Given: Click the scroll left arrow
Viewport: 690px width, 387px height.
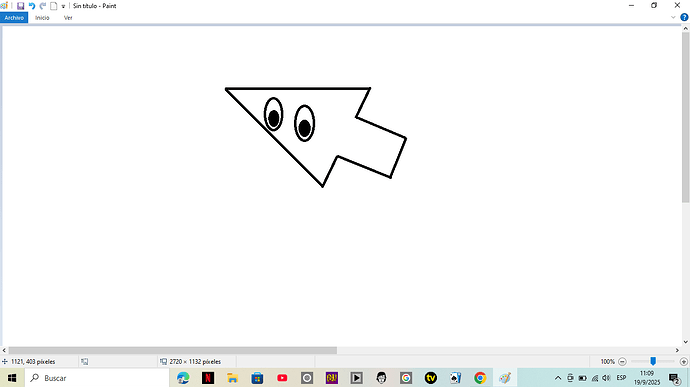Looking at the screenshot, I should [x=4, y=350].
